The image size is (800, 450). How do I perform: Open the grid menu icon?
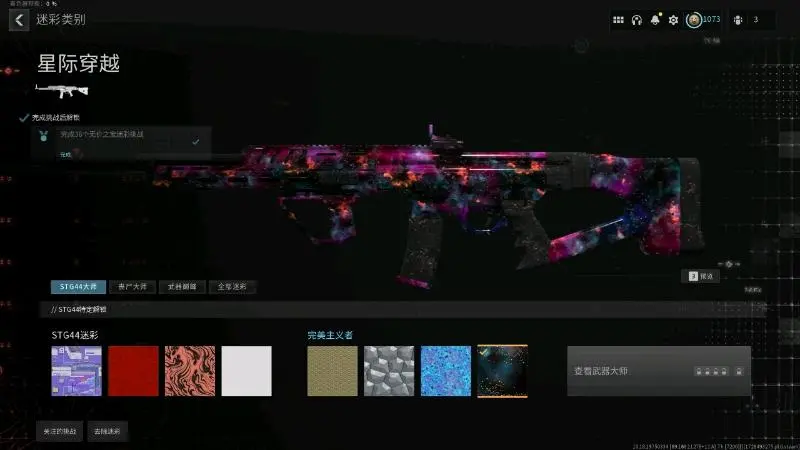pos(618,20)
